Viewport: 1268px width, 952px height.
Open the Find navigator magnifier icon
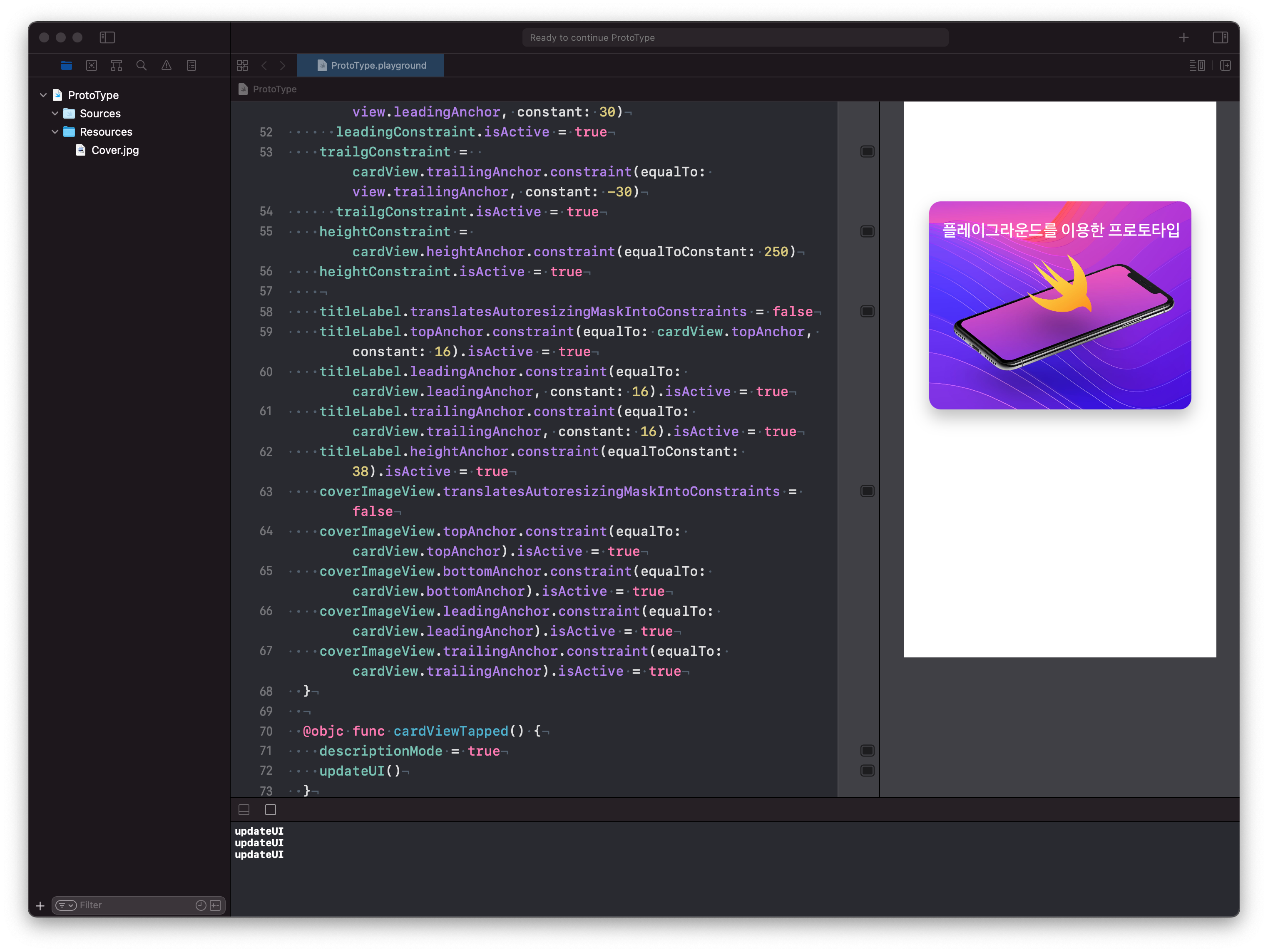point(142,65)
